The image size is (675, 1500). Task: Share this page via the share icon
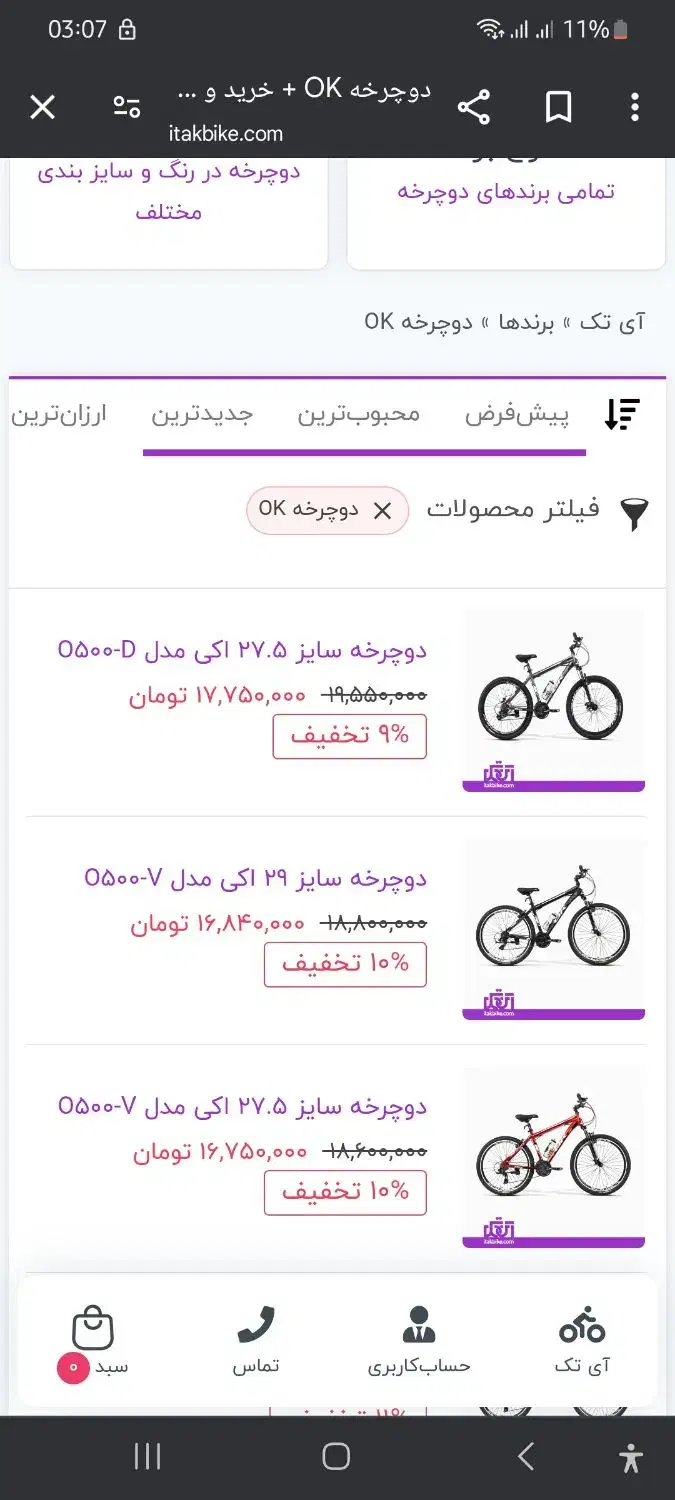pyautogui.click(x=475, y=106)
